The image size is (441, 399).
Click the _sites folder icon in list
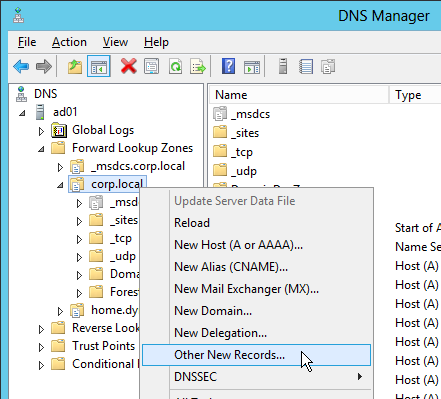[x=220, y=132]
